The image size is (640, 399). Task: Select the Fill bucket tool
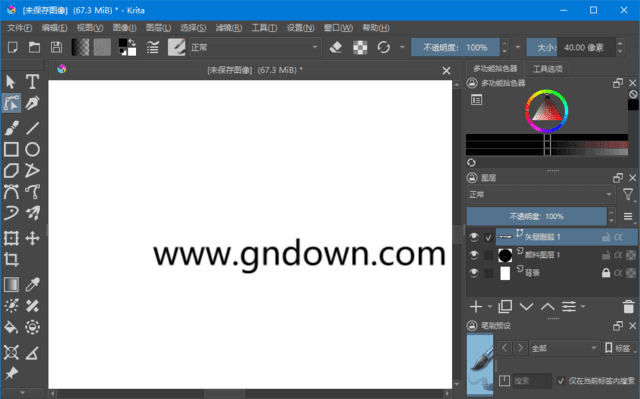coord(11,327)
